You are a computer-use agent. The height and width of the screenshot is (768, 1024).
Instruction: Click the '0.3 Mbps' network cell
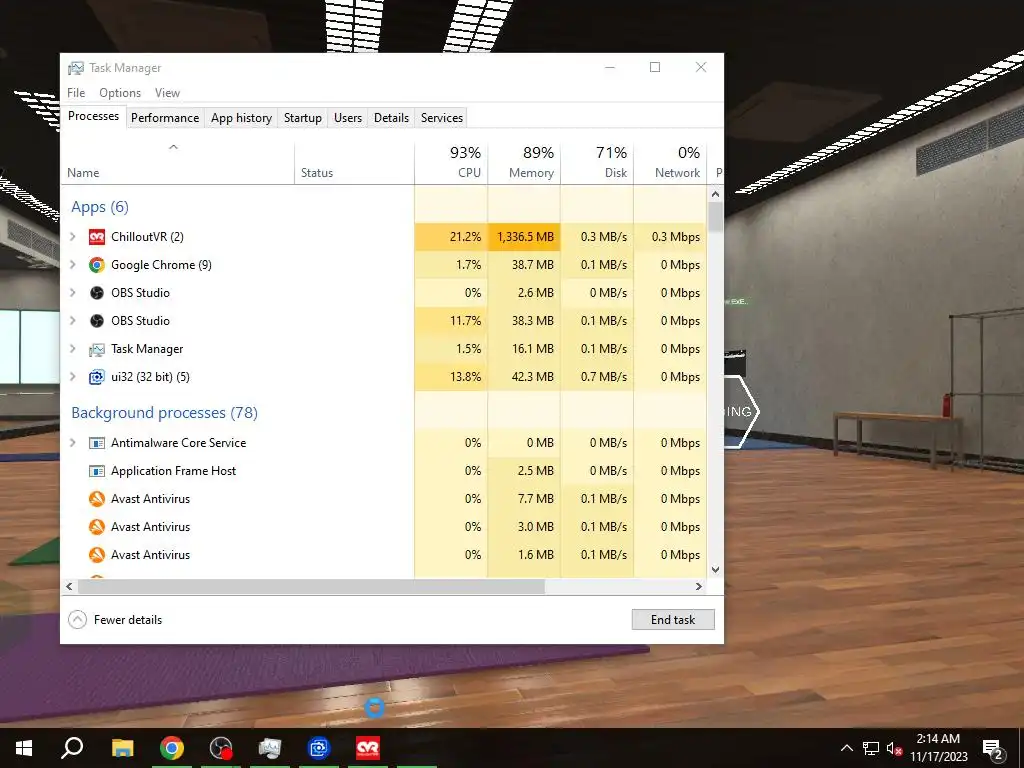pyautogui.click(x=670, y=237)
